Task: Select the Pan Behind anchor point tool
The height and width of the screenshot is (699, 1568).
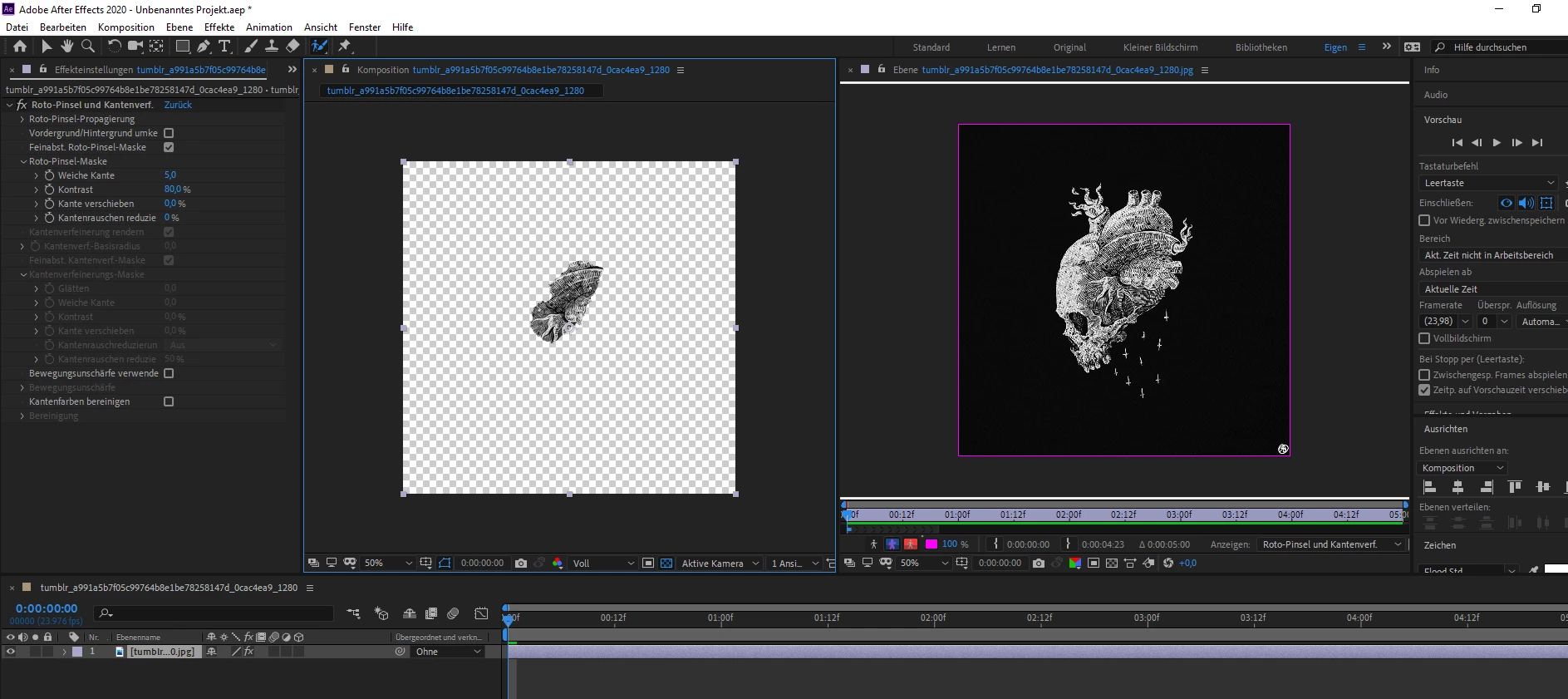Action: [x=156, y=47]
